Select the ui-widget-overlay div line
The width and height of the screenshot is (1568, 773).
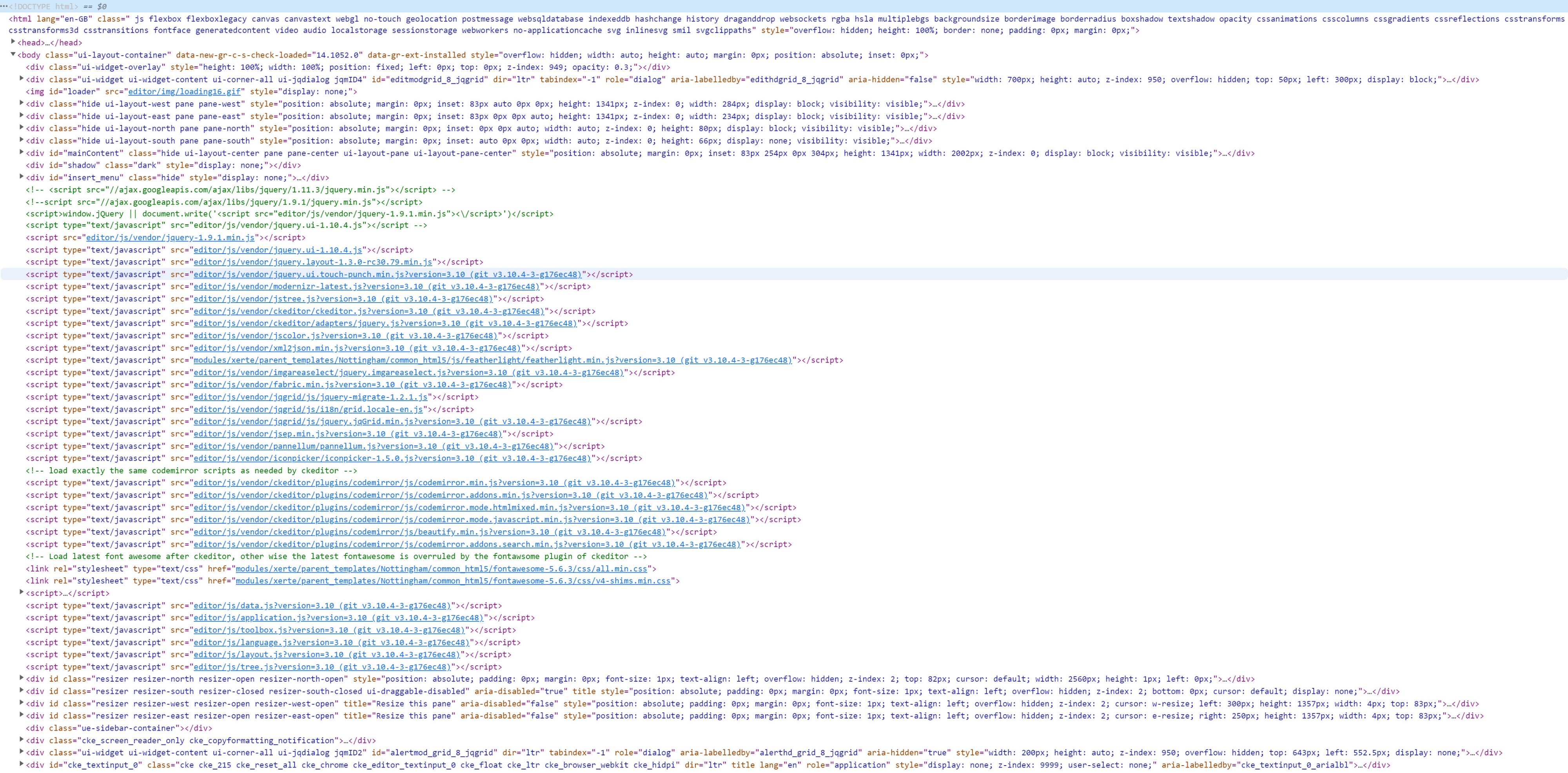(348, 67)
